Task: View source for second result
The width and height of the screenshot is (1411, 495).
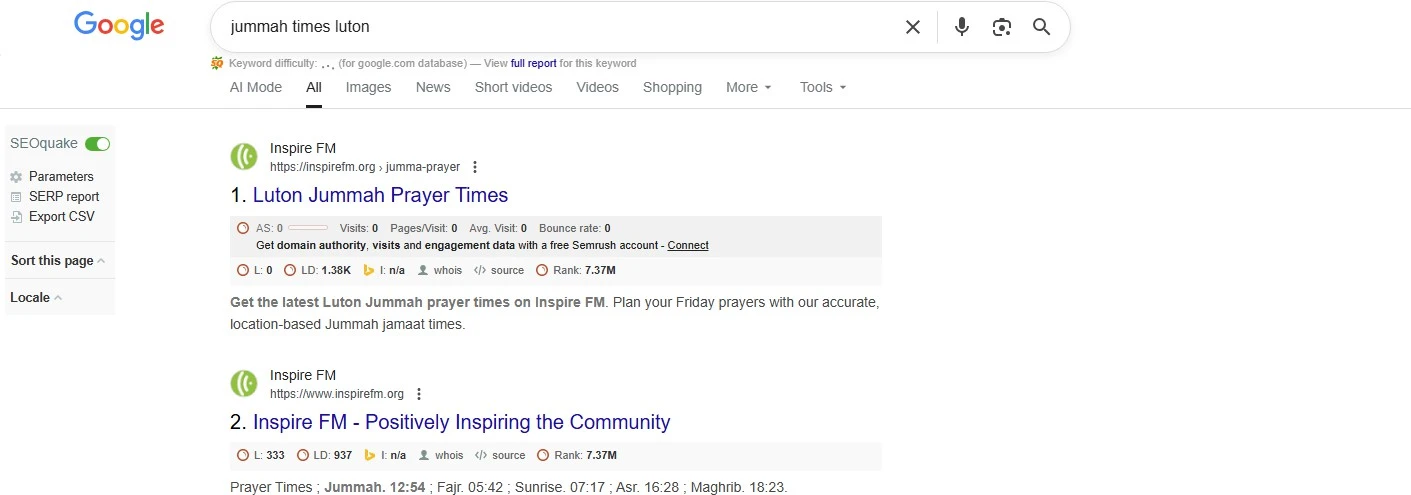Action: click(500, 455)
